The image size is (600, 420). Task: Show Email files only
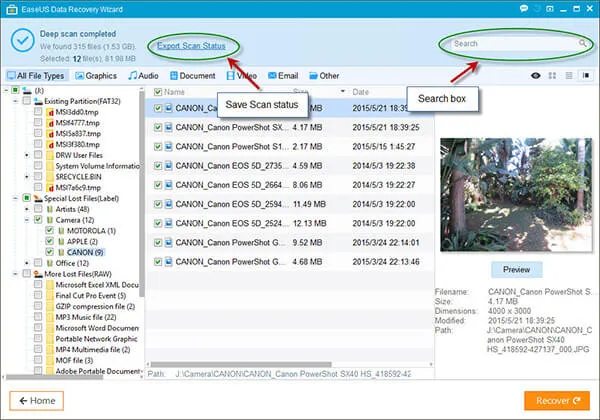[282, 75]
